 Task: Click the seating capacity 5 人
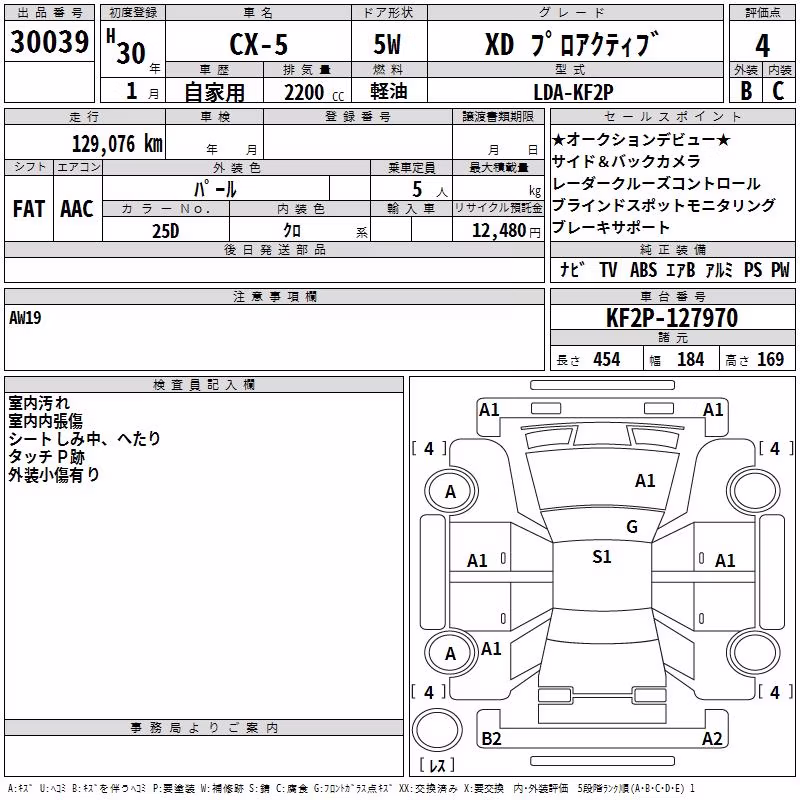coord(430,189)
